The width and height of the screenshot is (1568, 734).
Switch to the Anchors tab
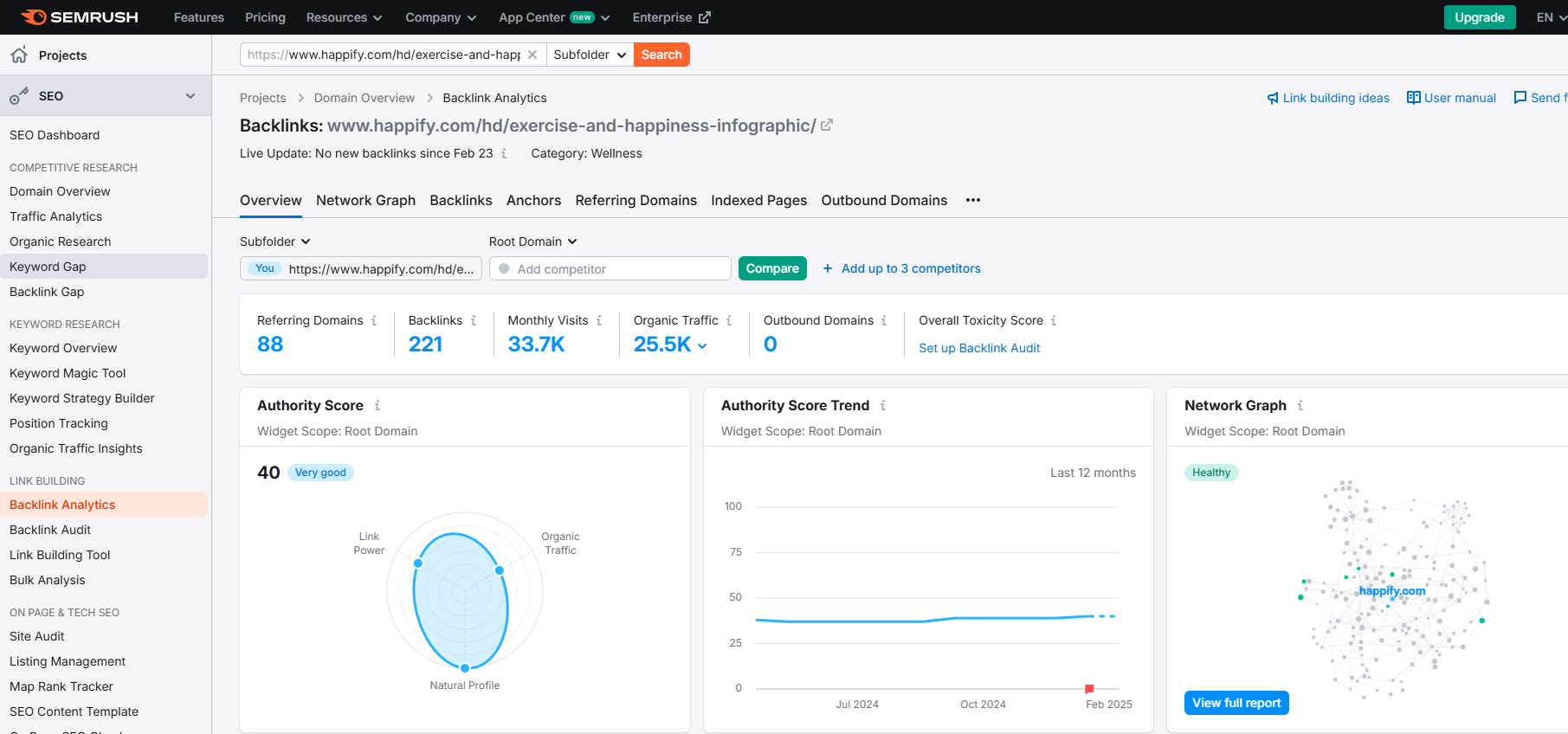[533, 200]
